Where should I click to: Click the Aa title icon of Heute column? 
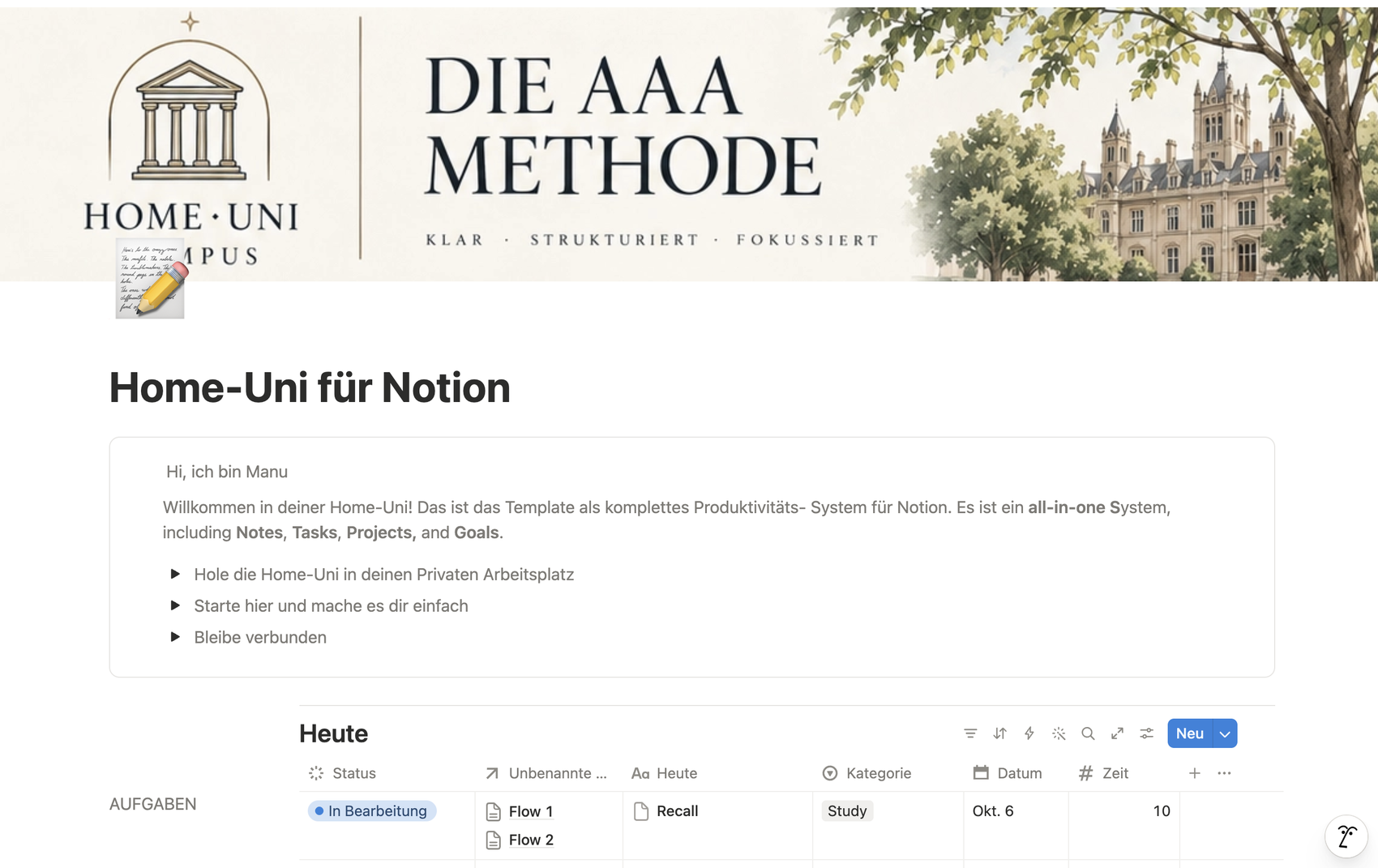[x=640, y=774]
